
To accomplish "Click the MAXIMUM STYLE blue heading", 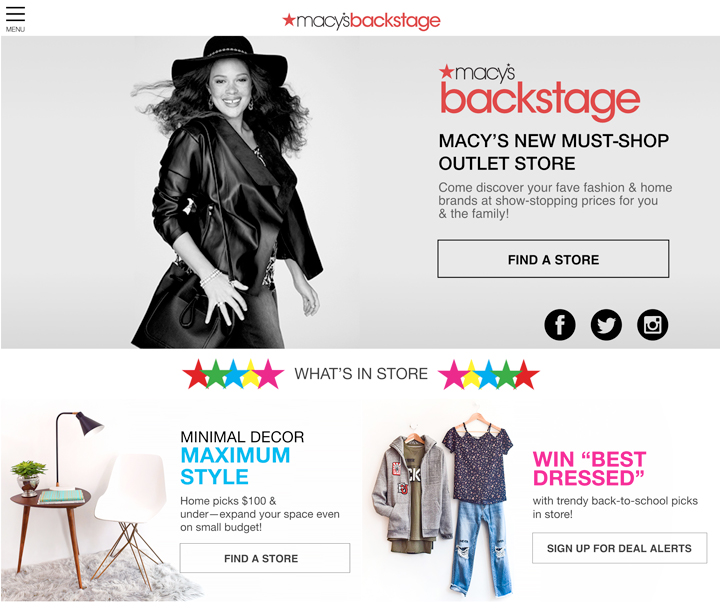I will click(x=235, y=466).
